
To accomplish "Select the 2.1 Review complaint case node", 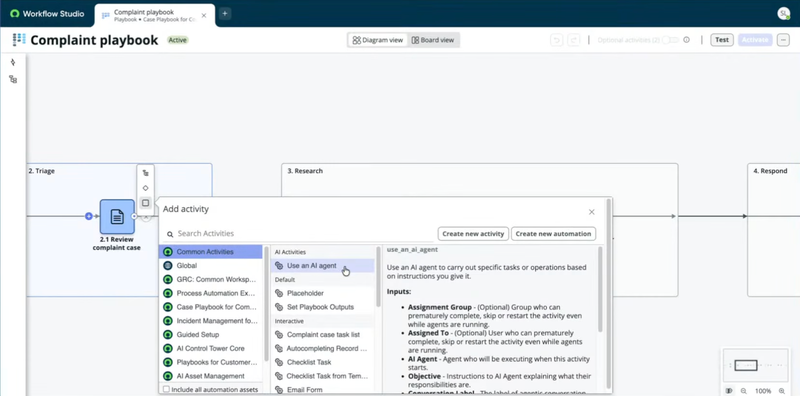I will [117, 217].
